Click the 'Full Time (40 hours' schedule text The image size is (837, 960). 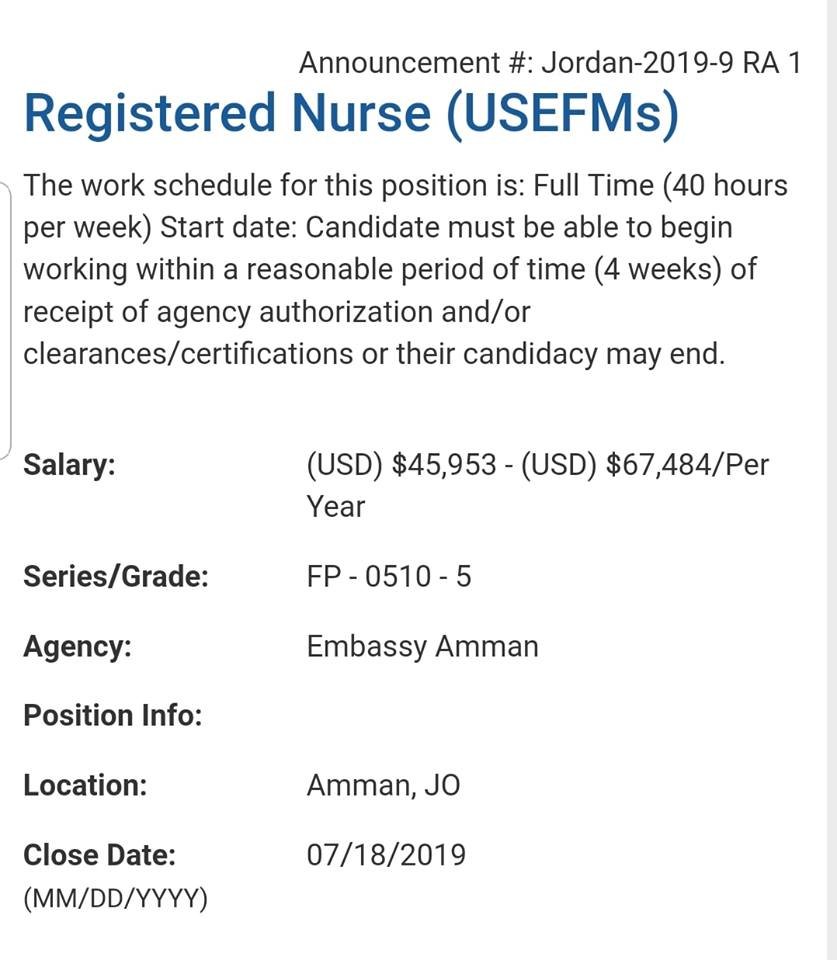pos(660,186)
